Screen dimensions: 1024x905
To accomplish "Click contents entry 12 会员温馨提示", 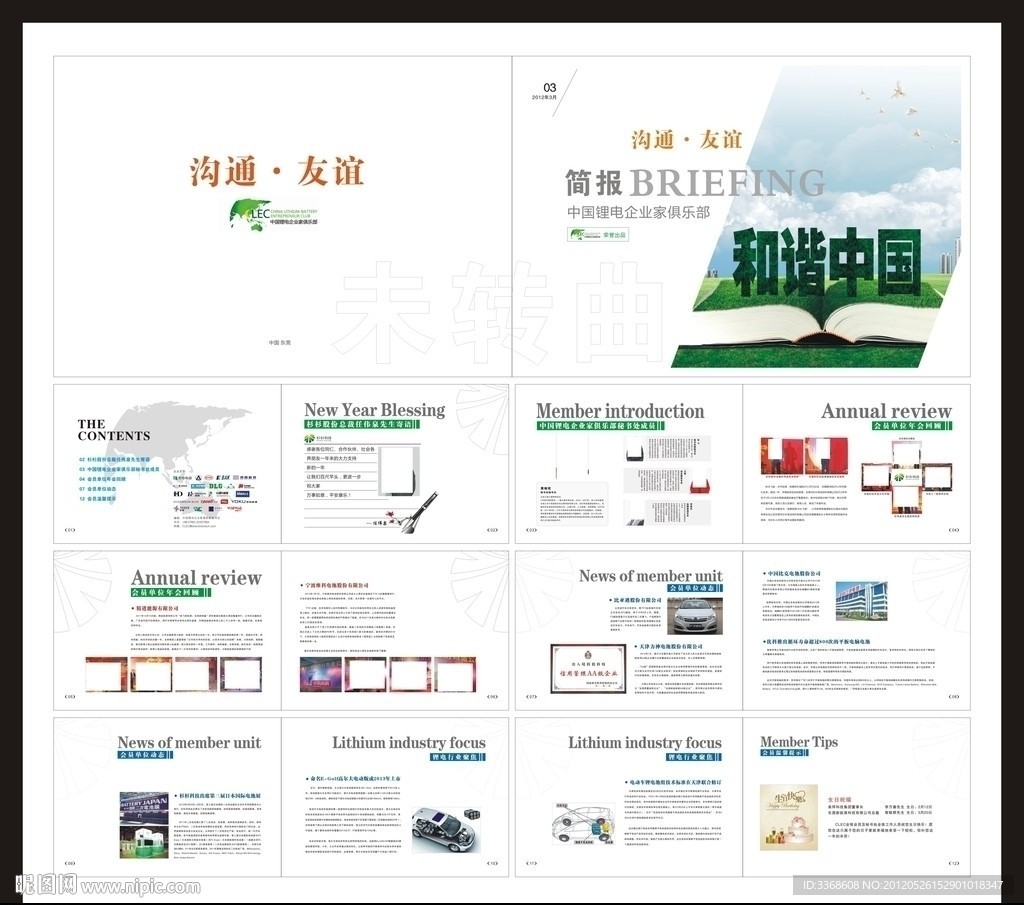I will pos(98,499).
